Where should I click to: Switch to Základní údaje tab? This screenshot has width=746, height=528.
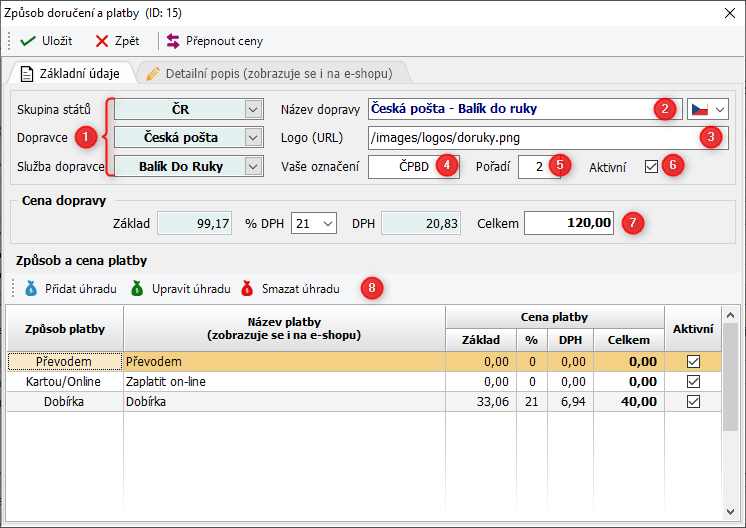coord(71,74)
